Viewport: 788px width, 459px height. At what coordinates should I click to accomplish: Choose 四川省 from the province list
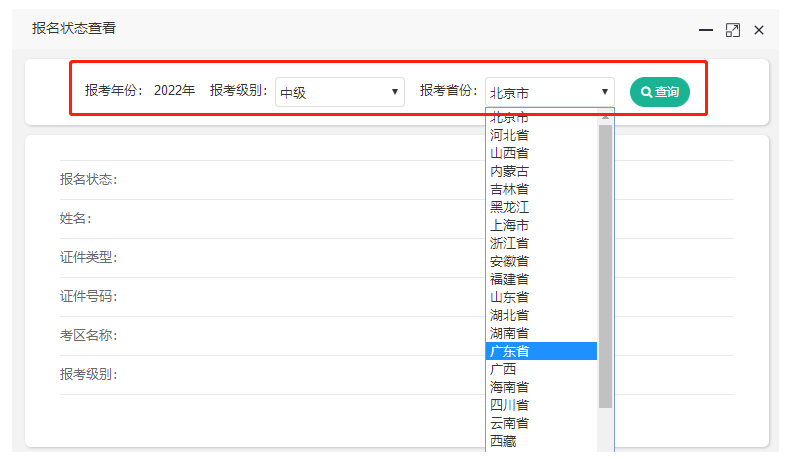[x=509, y=405]
